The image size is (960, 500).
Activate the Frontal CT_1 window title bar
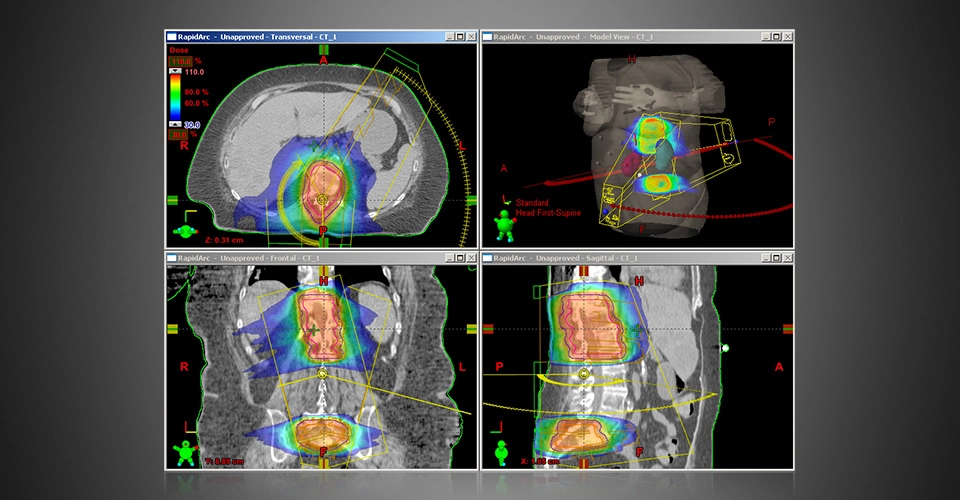coord(300,258)
